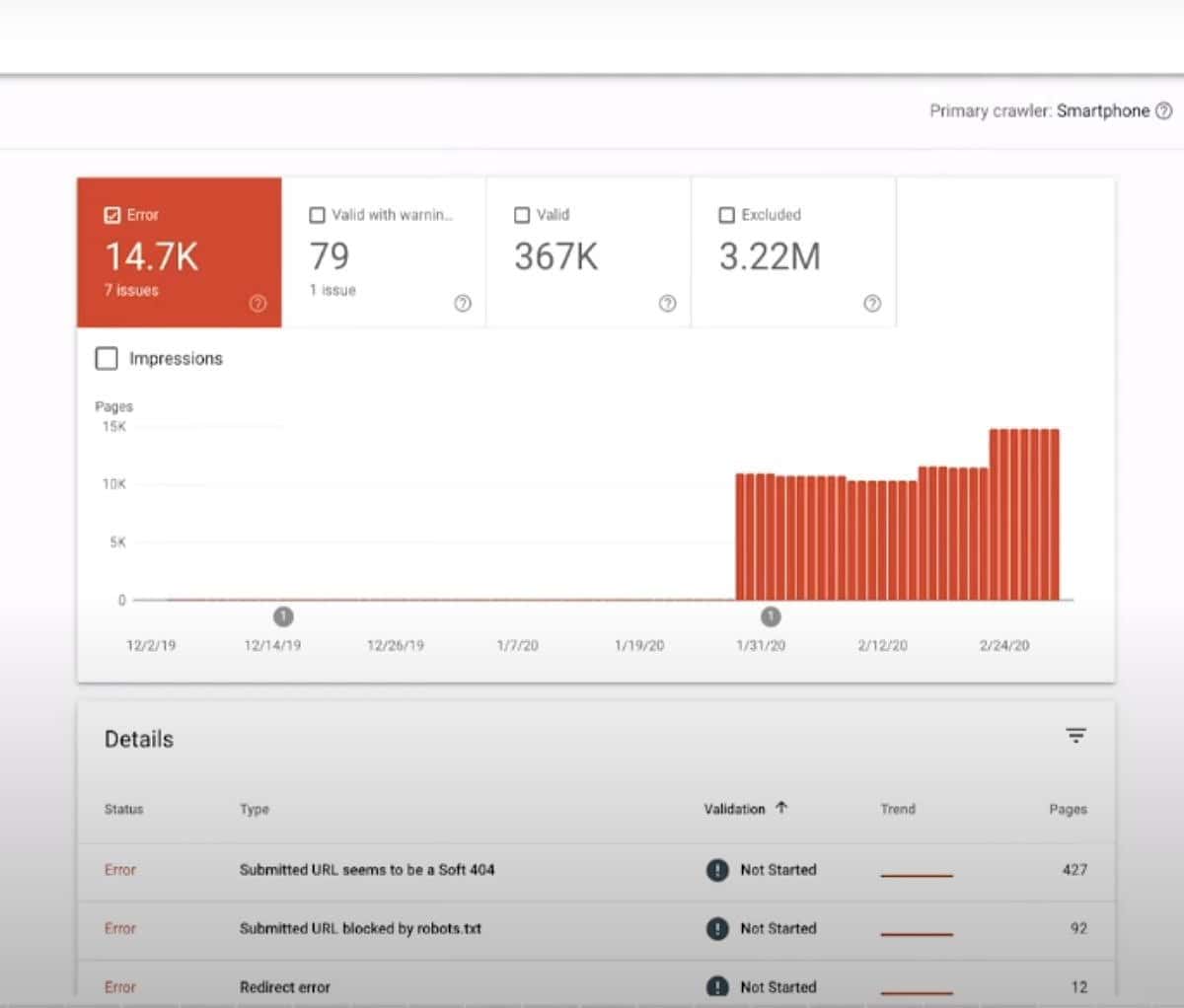The image size is (1184, 1008).
Task: Open the Redirect error row
Action: pos(285,986)
